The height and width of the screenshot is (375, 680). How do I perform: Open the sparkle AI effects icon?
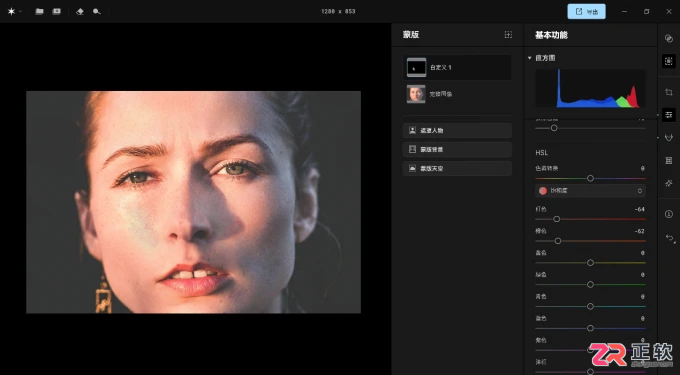669,183
